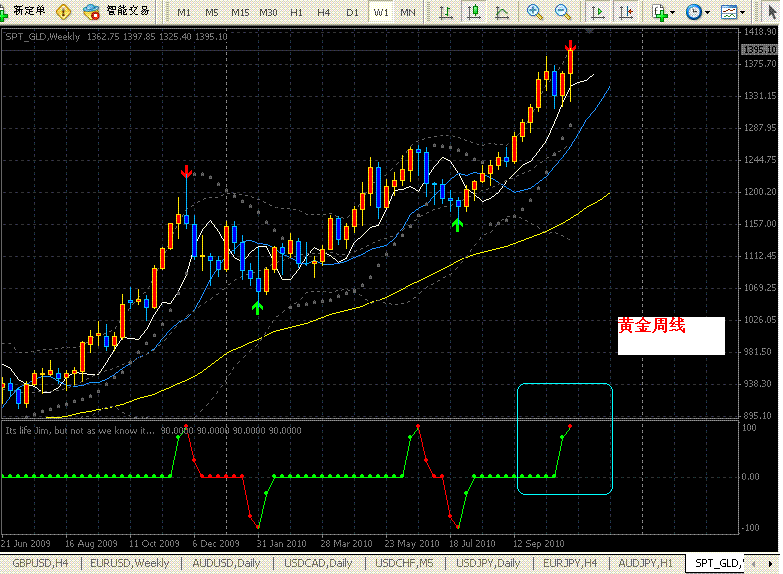Switch chart to MN monthly timeframe

point(408,12)
